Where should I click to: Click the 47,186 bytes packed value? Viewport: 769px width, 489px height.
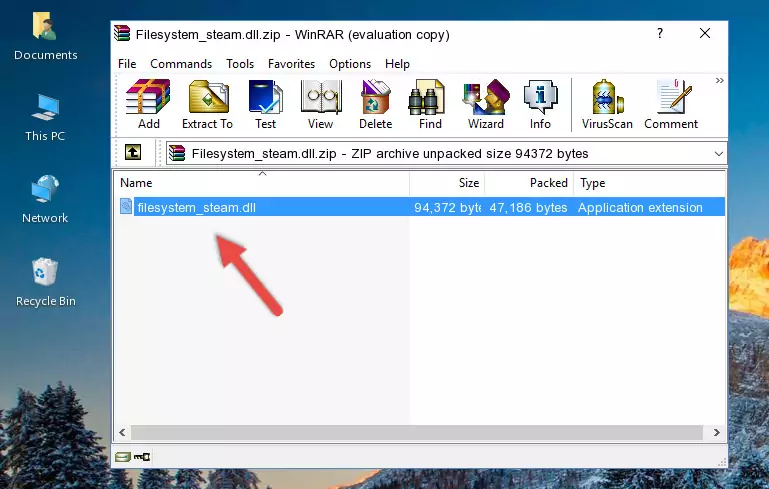[528, 207]
